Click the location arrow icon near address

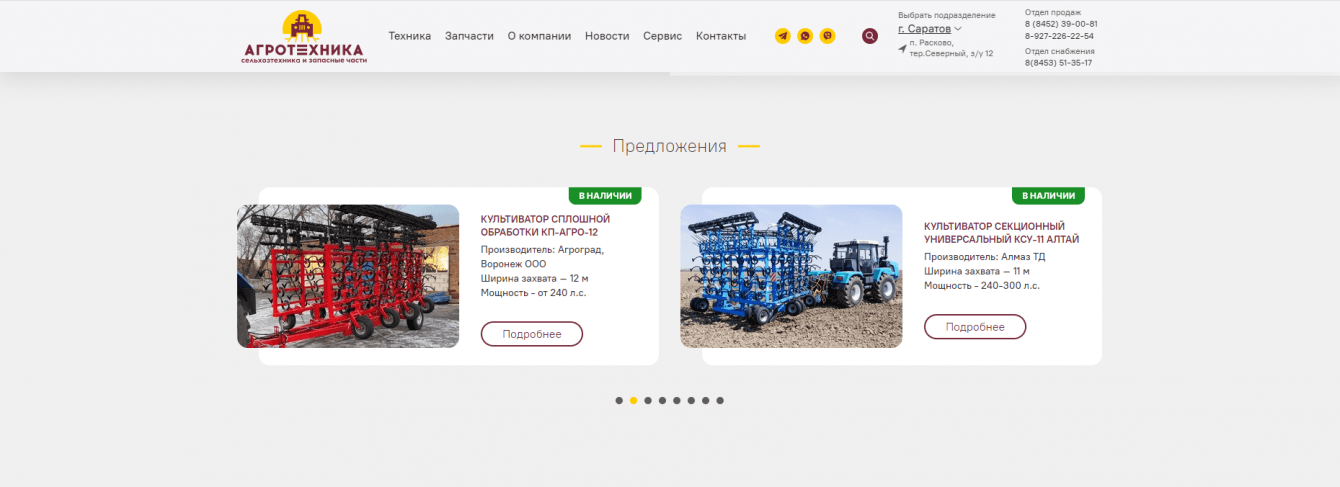[902, 47]
